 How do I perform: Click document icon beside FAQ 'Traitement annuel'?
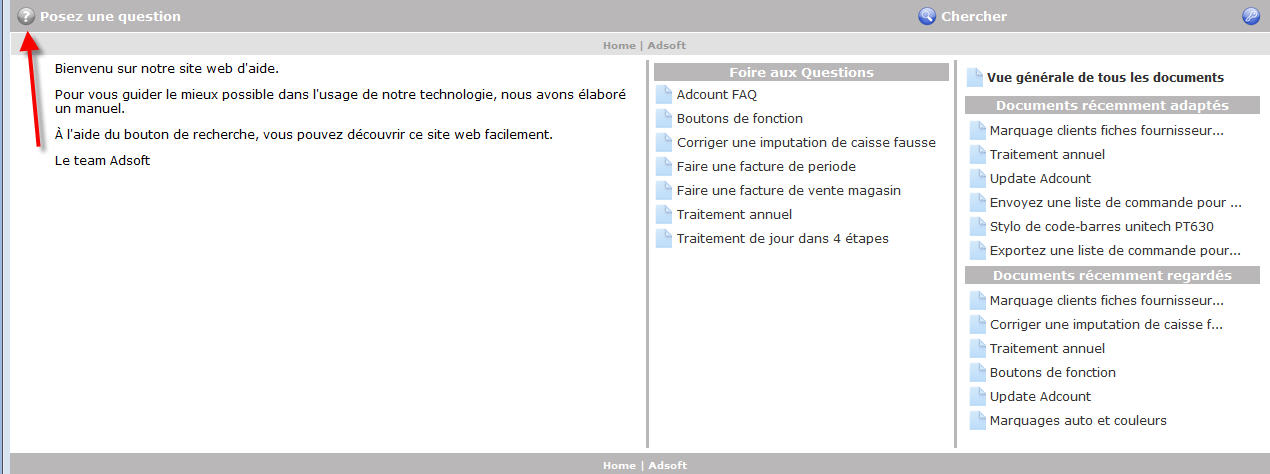[664, 215]
